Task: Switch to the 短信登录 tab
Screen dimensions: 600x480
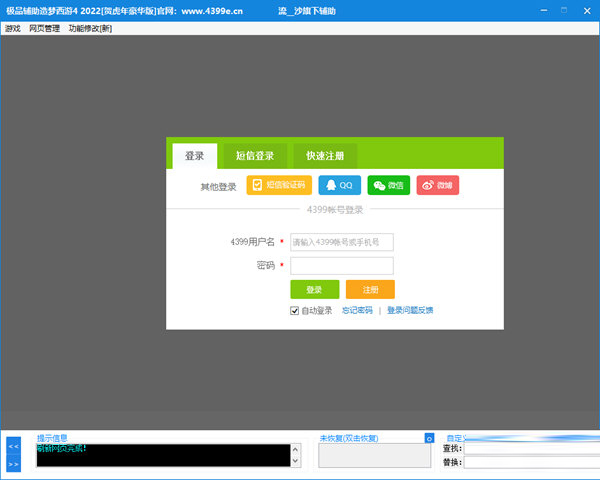Action: point(255,156)
